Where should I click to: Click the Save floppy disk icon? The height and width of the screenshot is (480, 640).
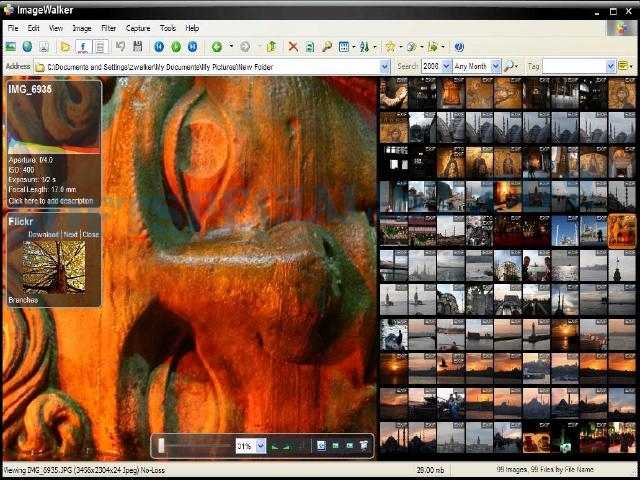137,47
